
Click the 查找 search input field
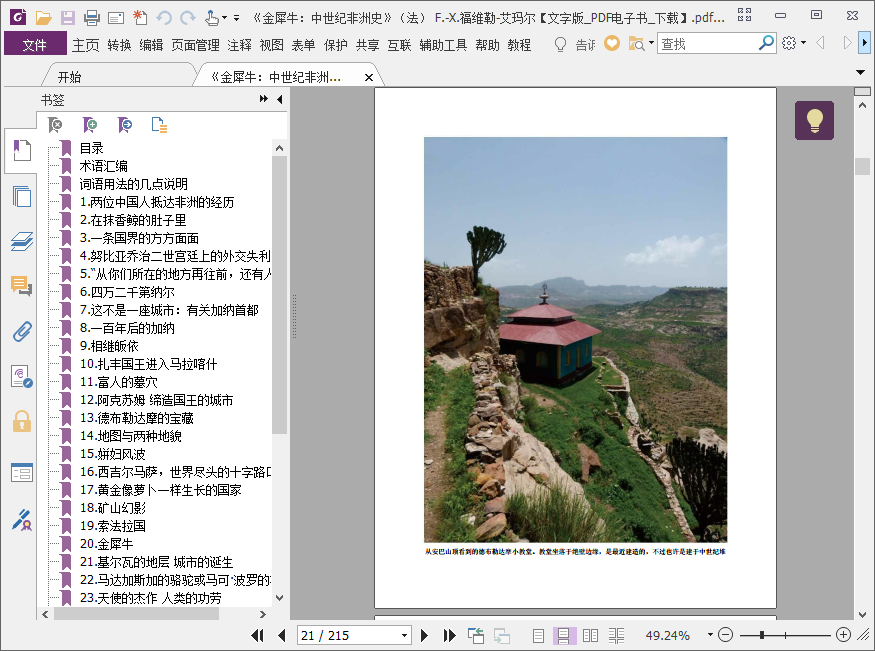708,43
